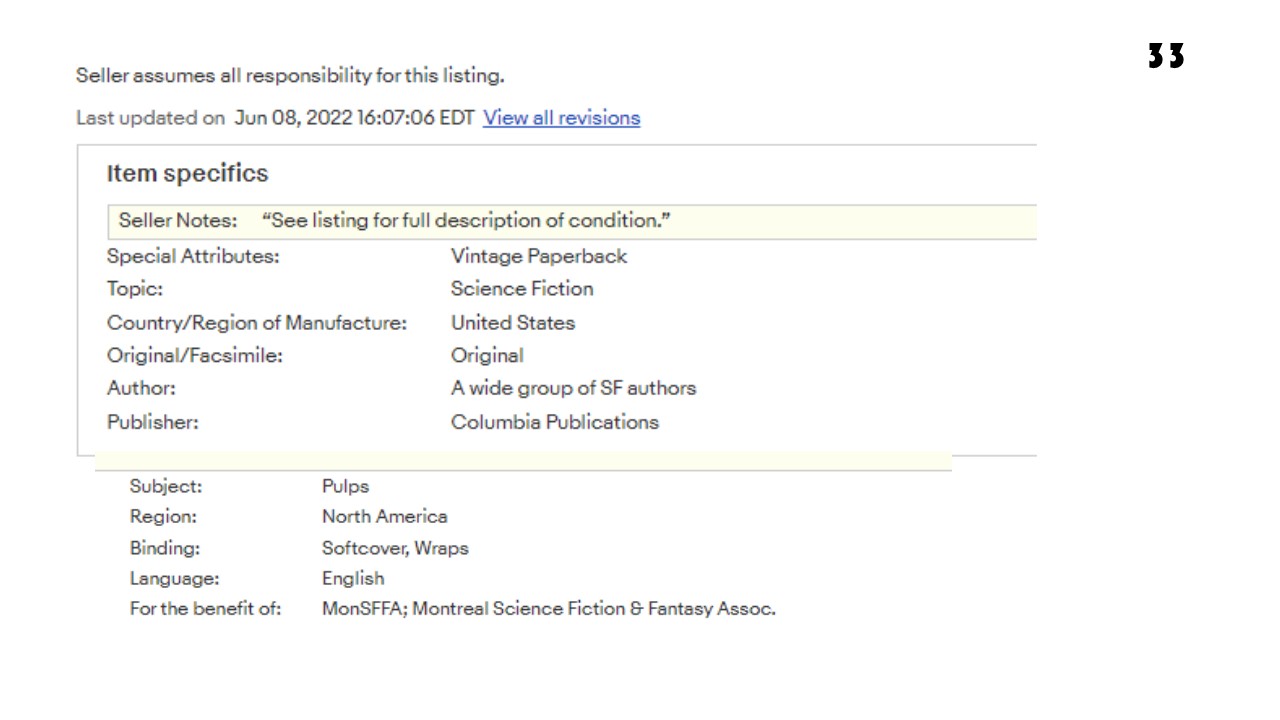Click the For the benefit of label
Image resolution: width=1280 pixels, height=720 pixels.
tap(205, 608)
